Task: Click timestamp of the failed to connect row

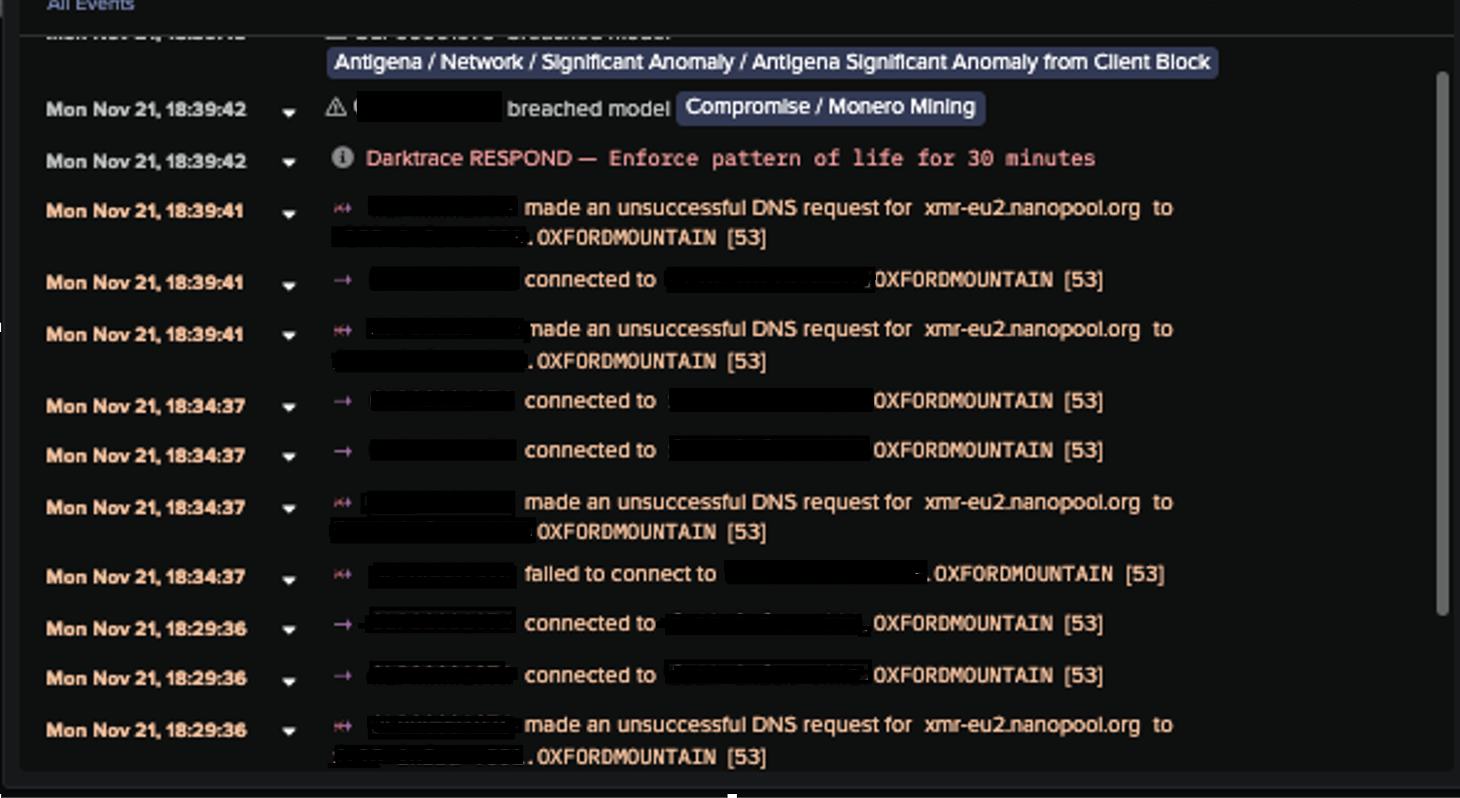Action: [146, 577]
